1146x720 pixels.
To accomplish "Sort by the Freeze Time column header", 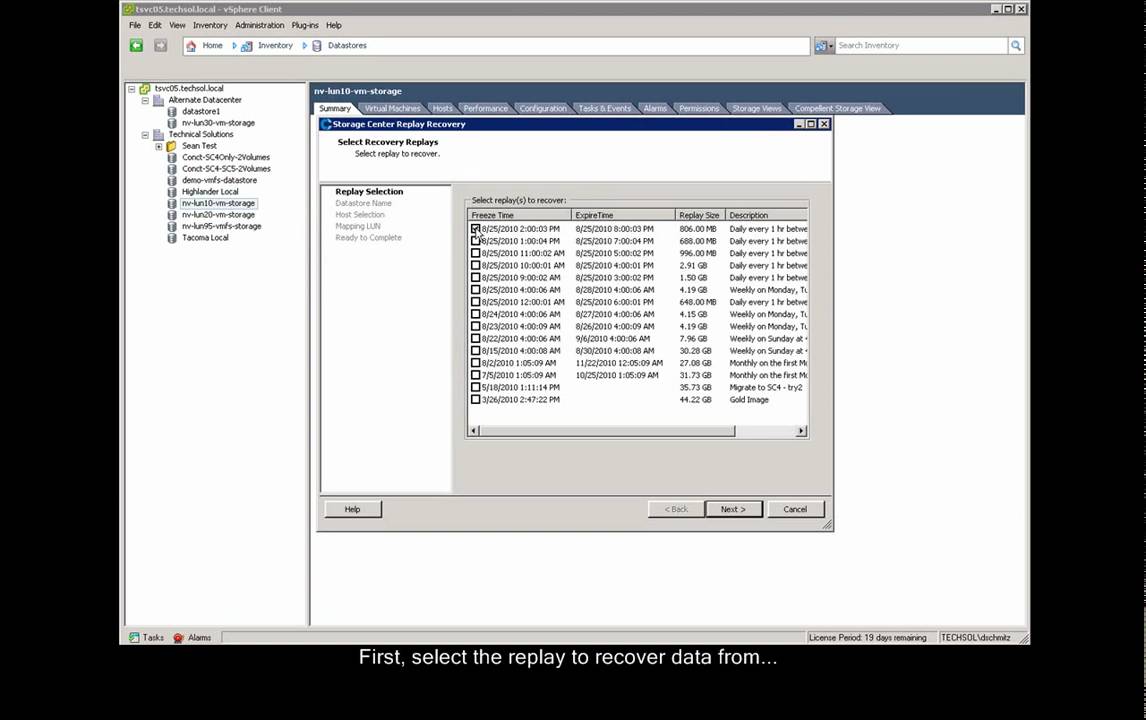I will pos(520,215).
